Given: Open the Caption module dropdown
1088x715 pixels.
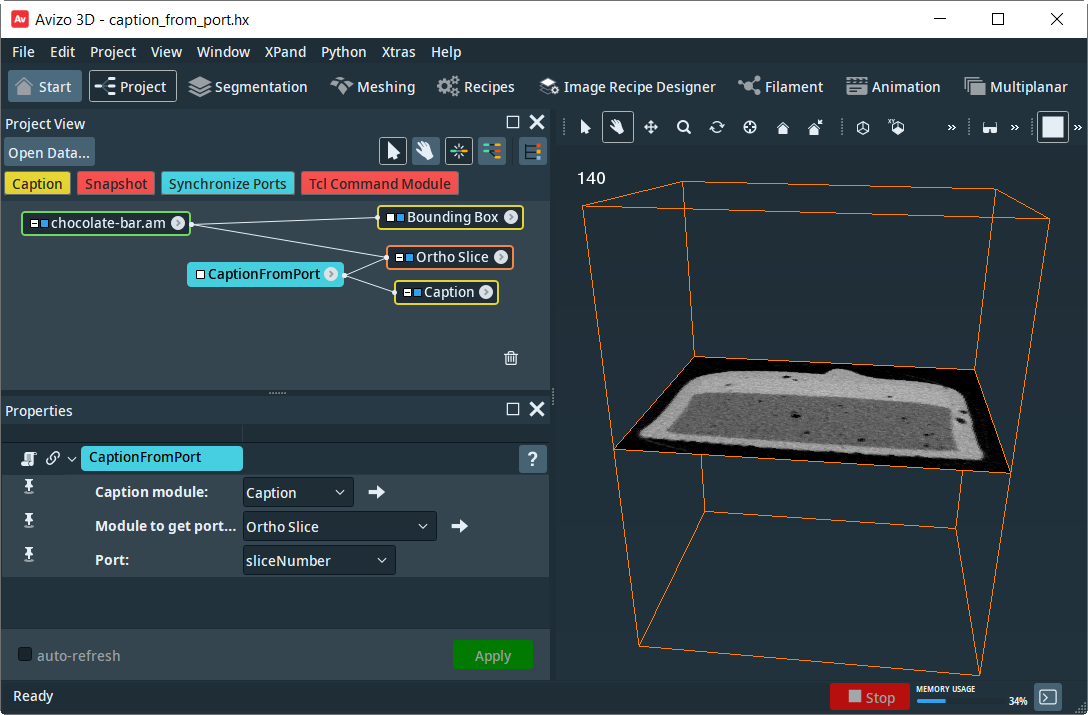Looking at the screenshot, I should point(298,492).
